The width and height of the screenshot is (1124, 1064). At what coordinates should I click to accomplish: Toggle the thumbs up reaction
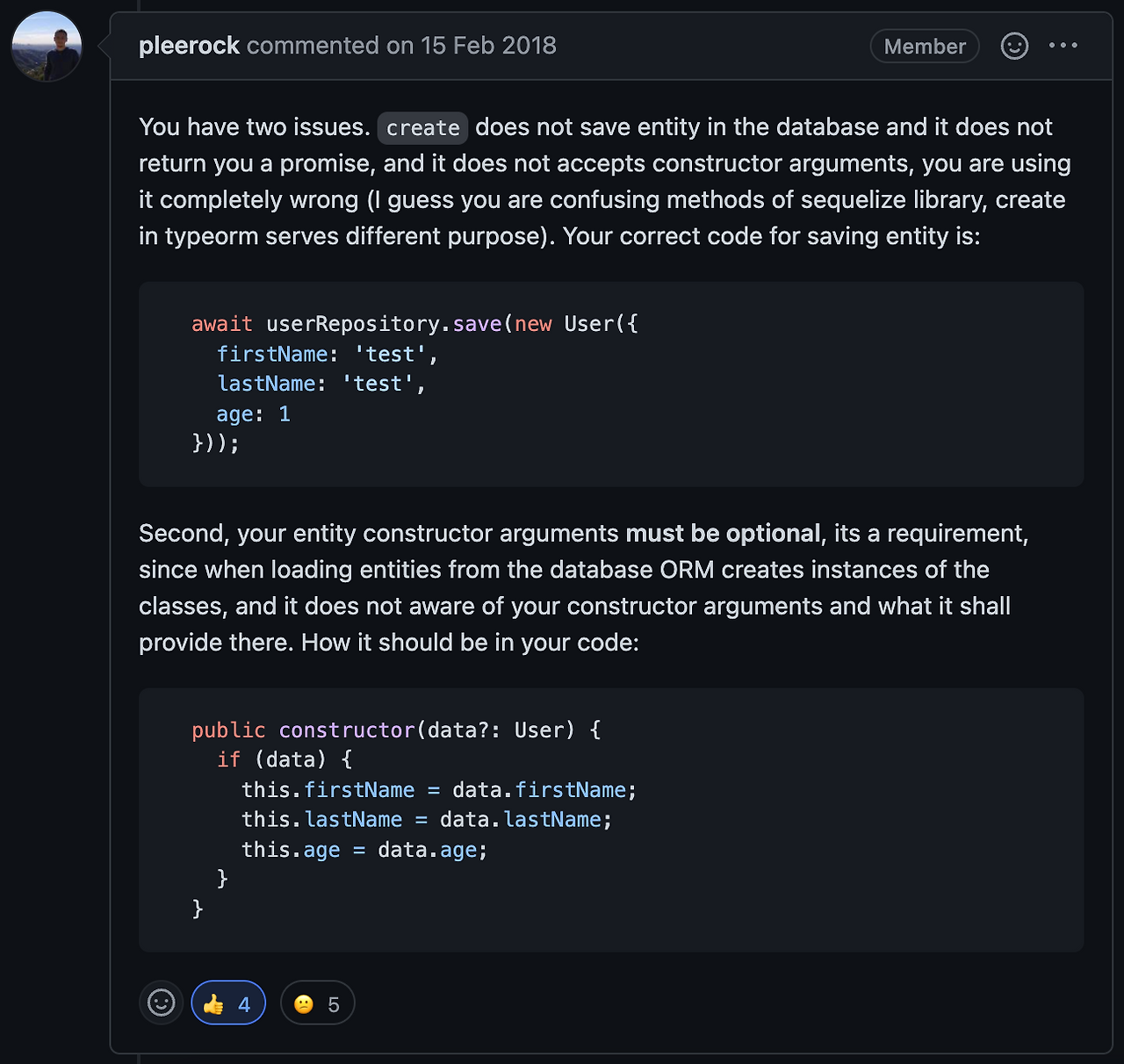pyautogui.click(x=228, y=1003)
